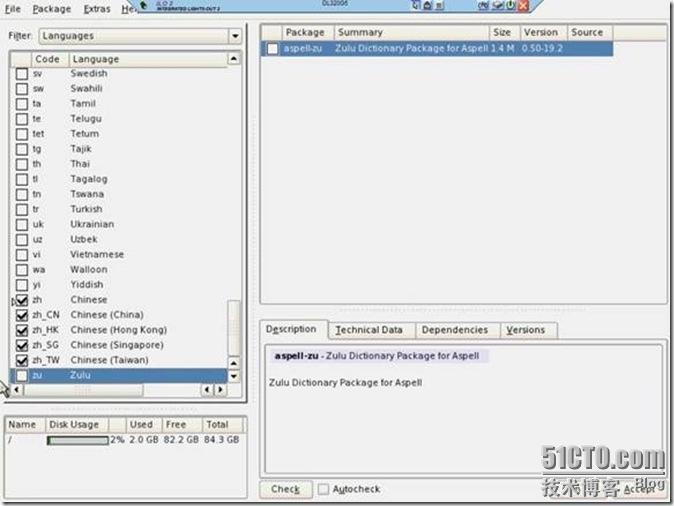Sort packages by Source column header

[590, 33]
